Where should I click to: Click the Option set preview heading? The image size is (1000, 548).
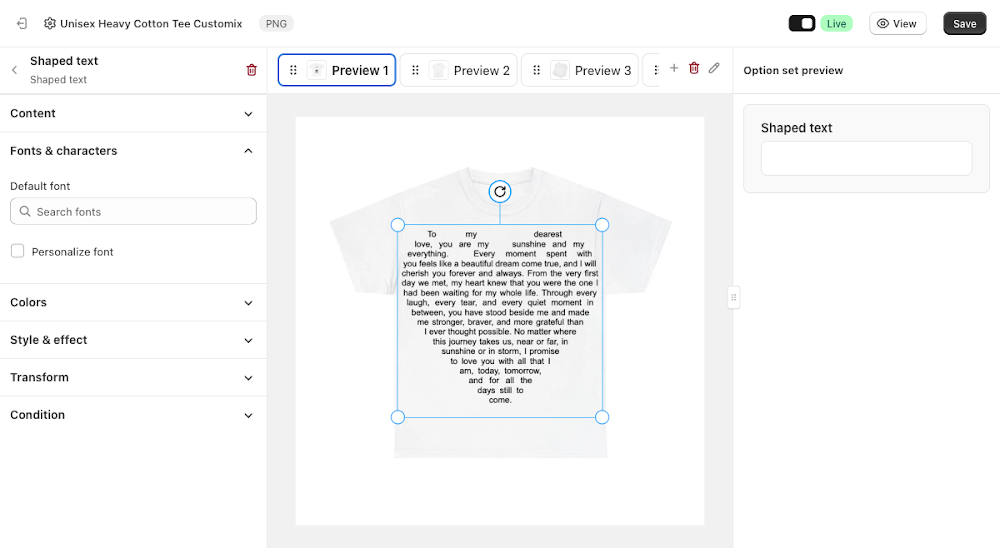(x=793, y=70)
